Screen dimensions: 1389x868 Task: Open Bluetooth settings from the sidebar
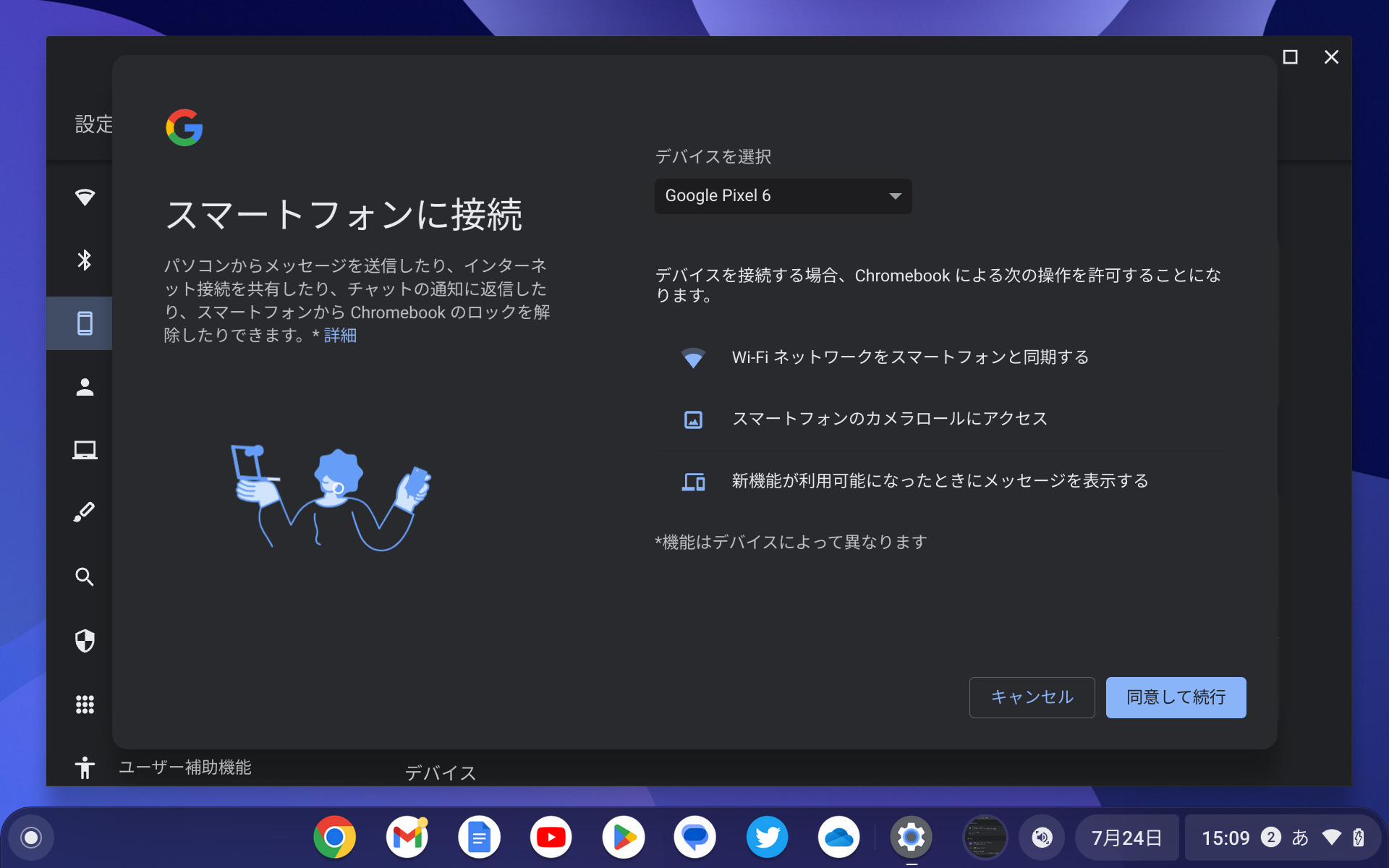tap(85, 260)
